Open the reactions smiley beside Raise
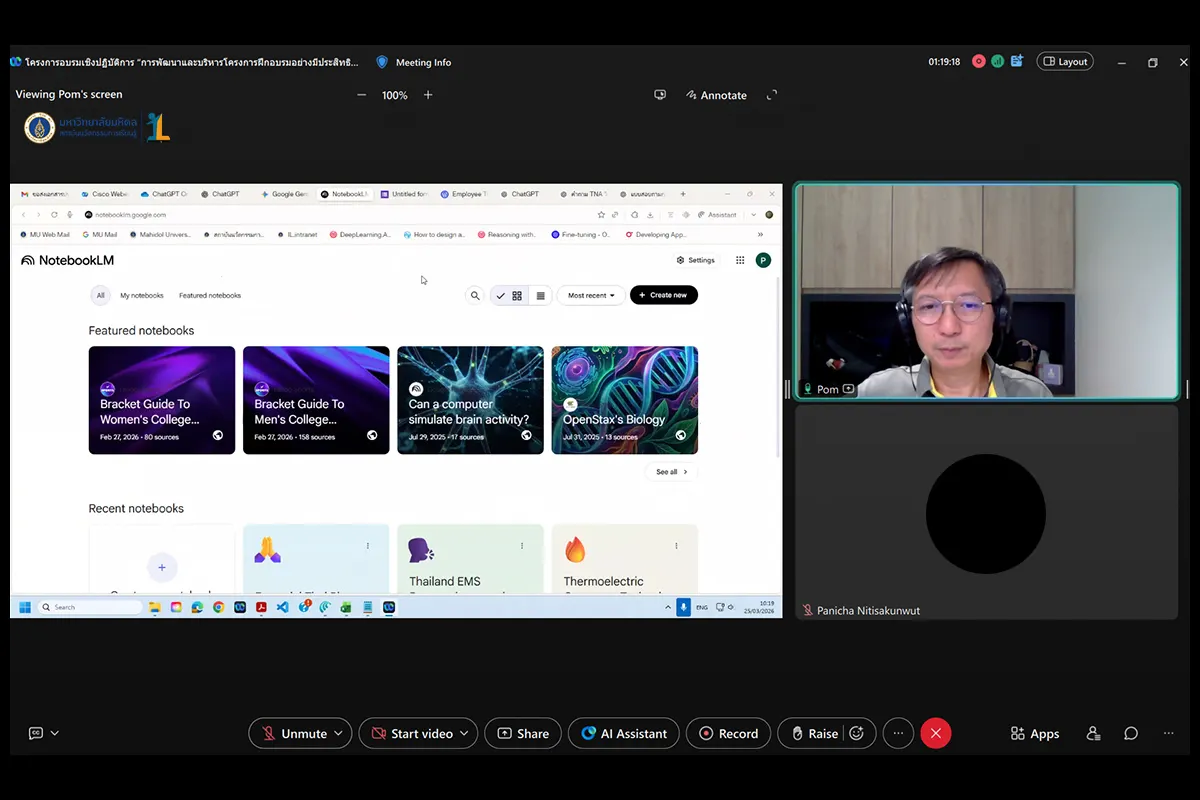1200x800 pixels. pyautogui.click(x=857, y=733)
